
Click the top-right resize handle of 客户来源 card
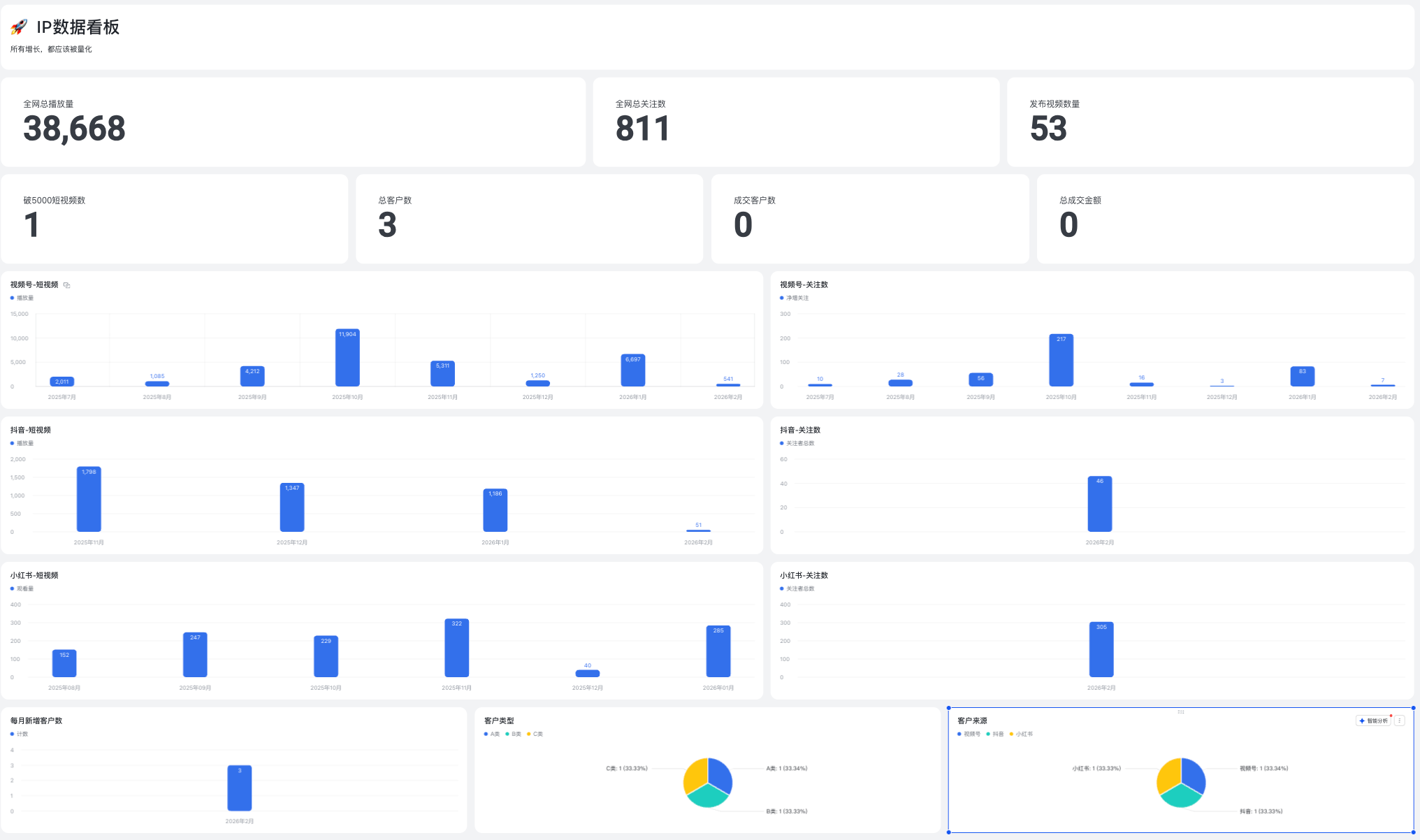tap(1413, 708)
